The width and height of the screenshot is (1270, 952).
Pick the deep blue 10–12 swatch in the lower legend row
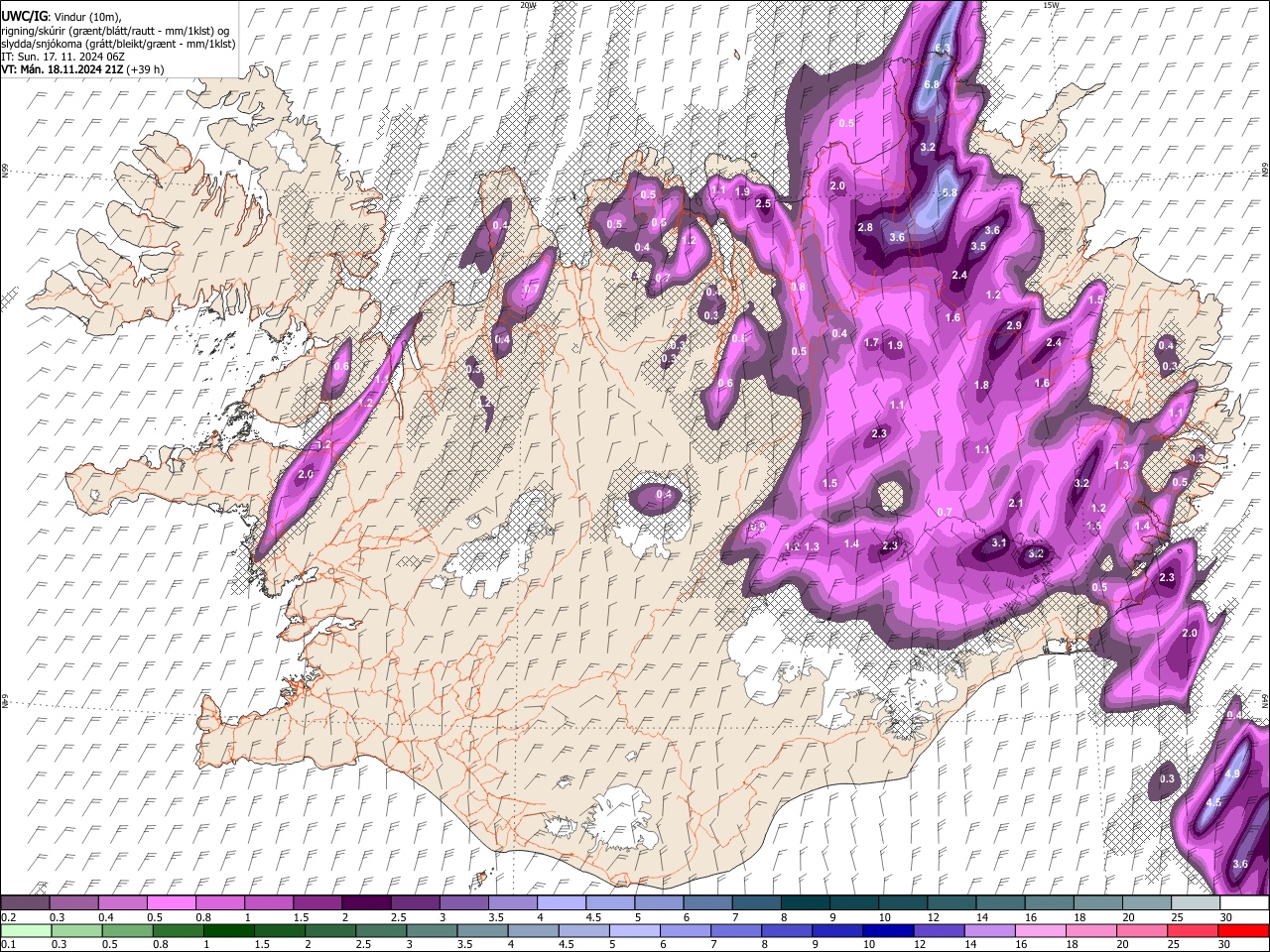click(888, 930)
